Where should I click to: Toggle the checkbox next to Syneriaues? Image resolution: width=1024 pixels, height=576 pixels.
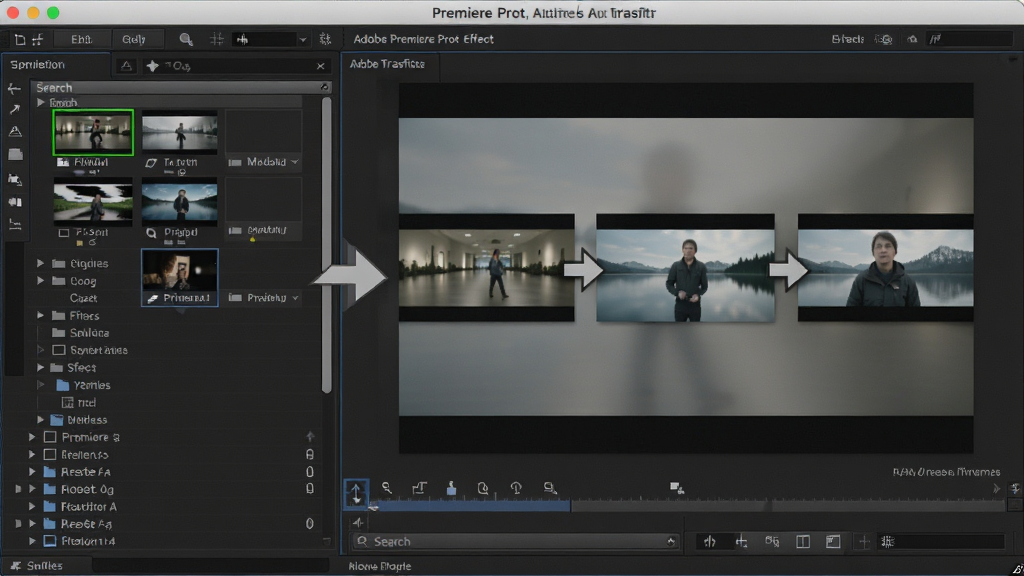[59, 350]
